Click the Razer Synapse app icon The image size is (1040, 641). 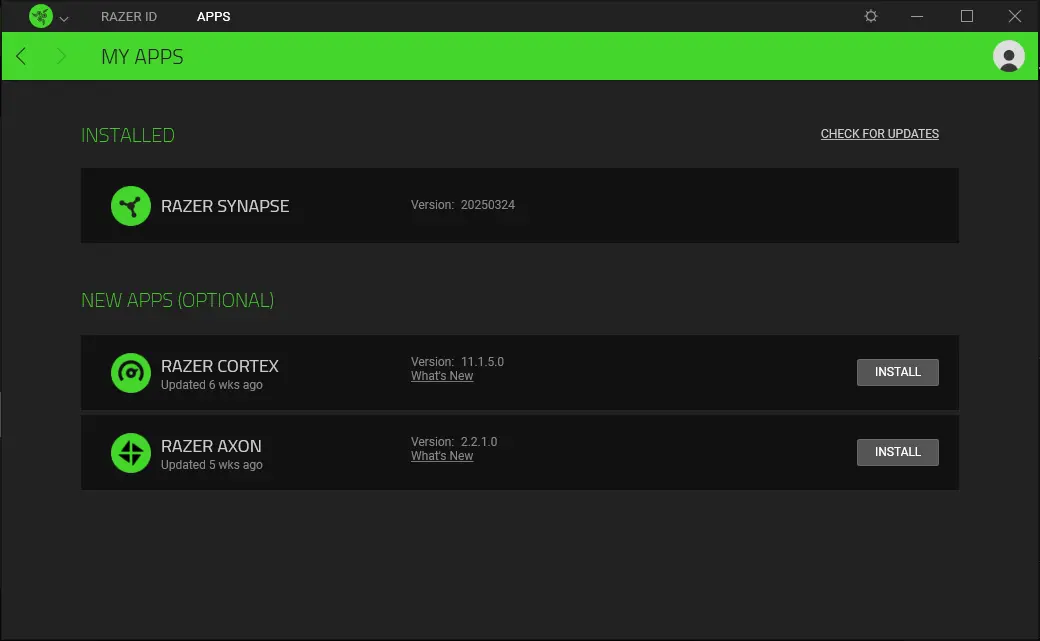pyautogui.click(x=131, y=206)
